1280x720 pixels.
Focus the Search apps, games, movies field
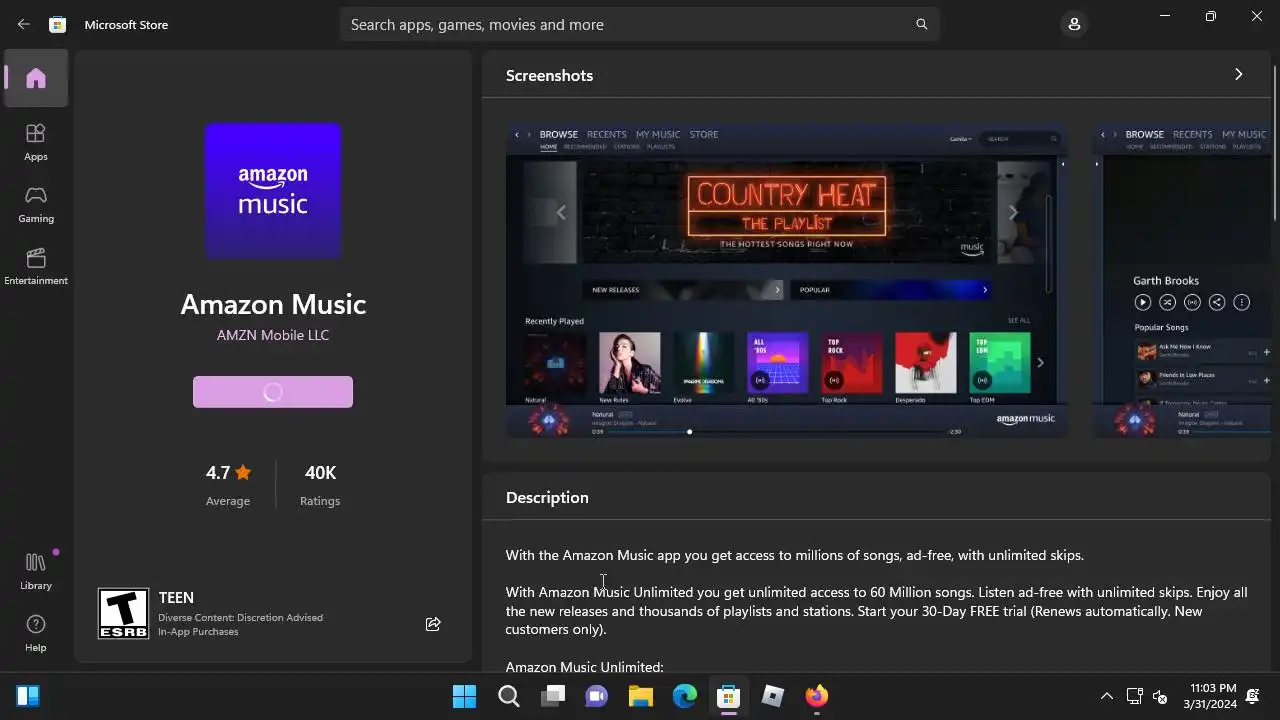coord(640,24)
